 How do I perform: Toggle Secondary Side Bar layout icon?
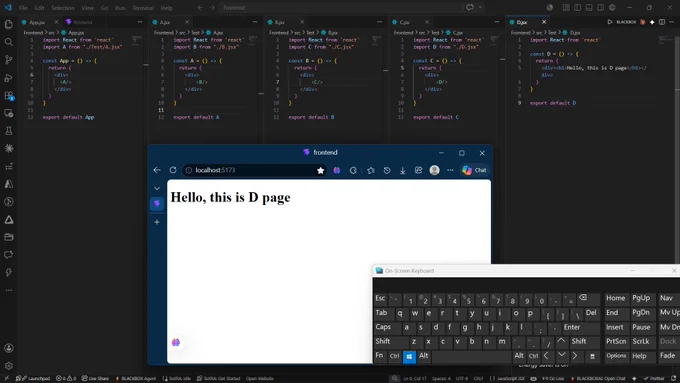600,7
